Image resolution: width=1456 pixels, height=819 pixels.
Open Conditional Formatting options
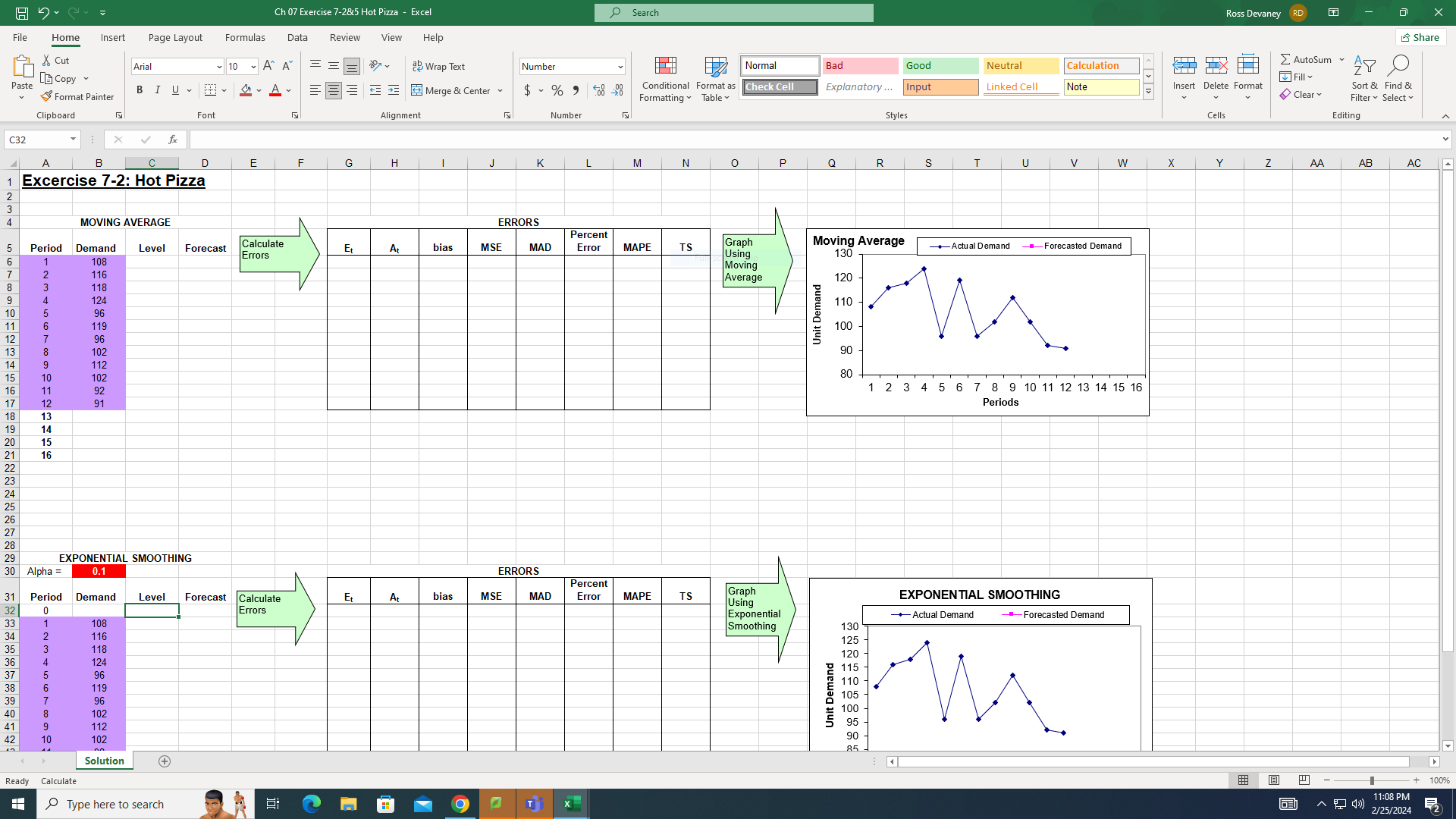tap(665, 79)
